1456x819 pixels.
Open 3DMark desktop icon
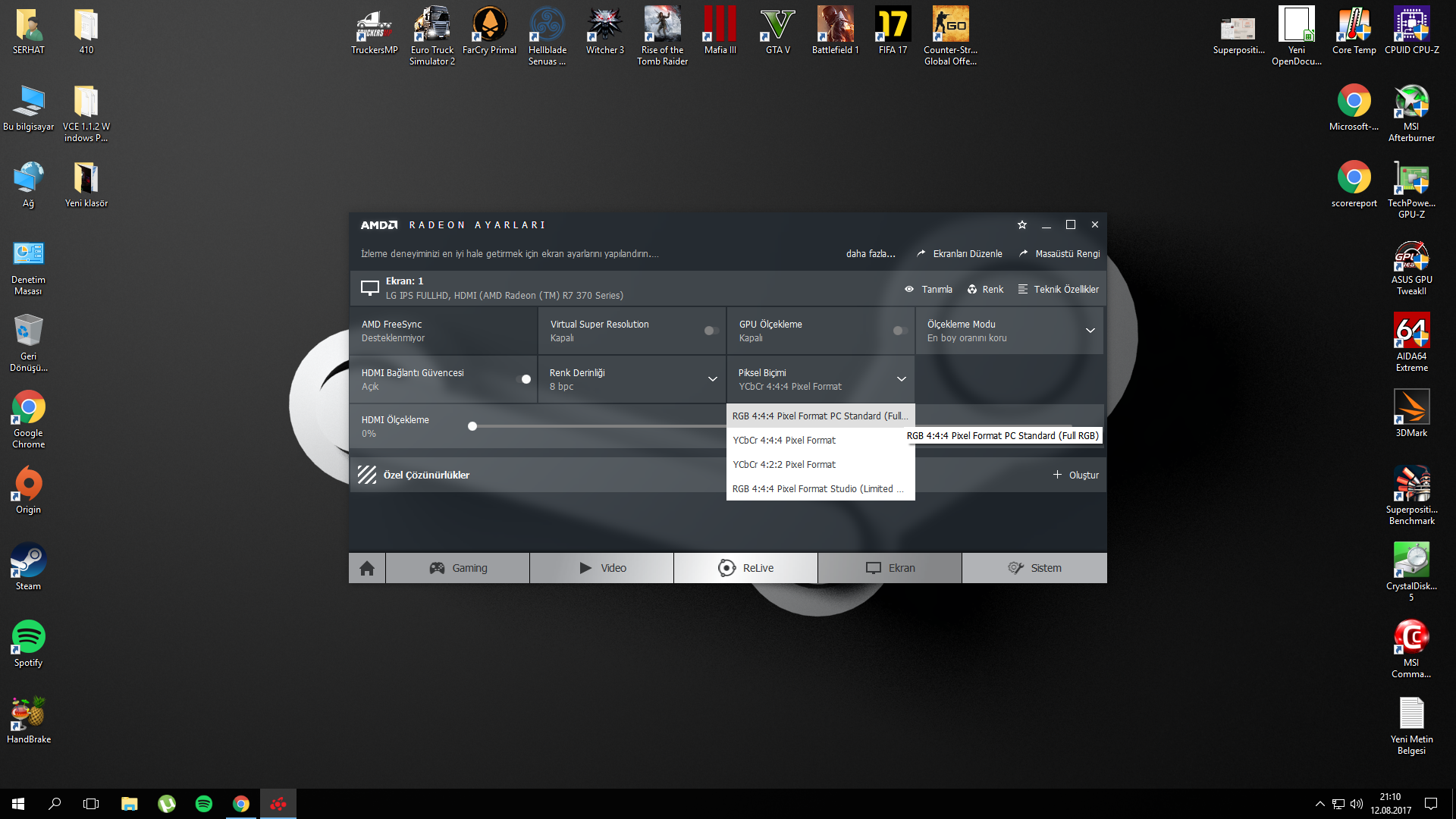pos(1412,413)
